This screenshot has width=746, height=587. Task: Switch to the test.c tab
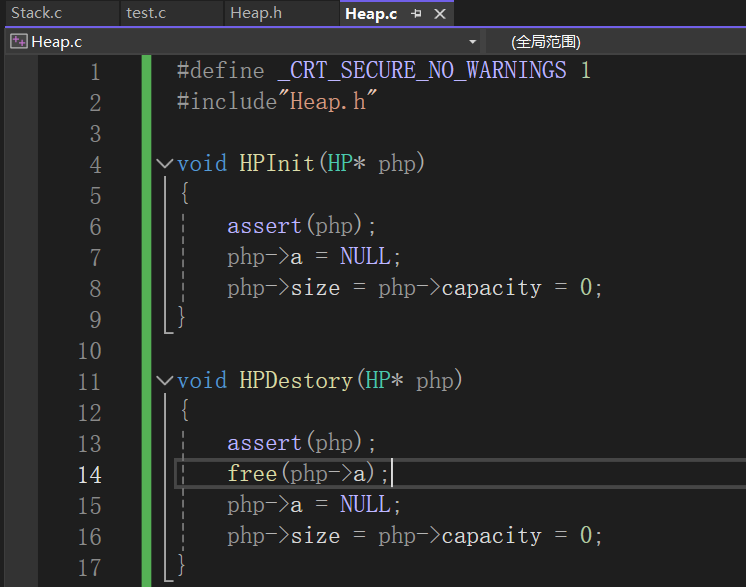pos(146,13)
